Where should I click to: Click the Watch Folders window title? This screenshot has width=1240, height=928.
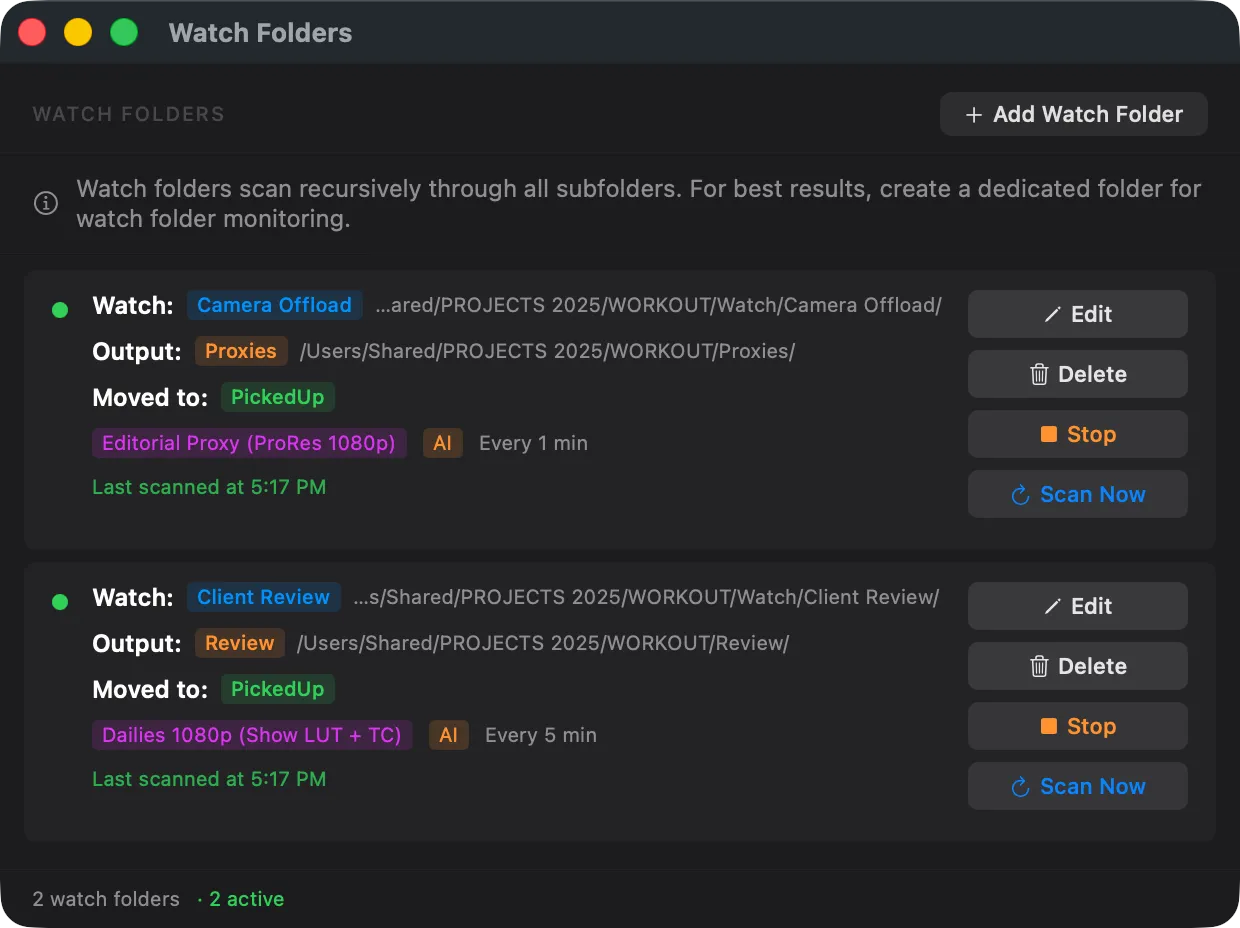pos(260,33)
